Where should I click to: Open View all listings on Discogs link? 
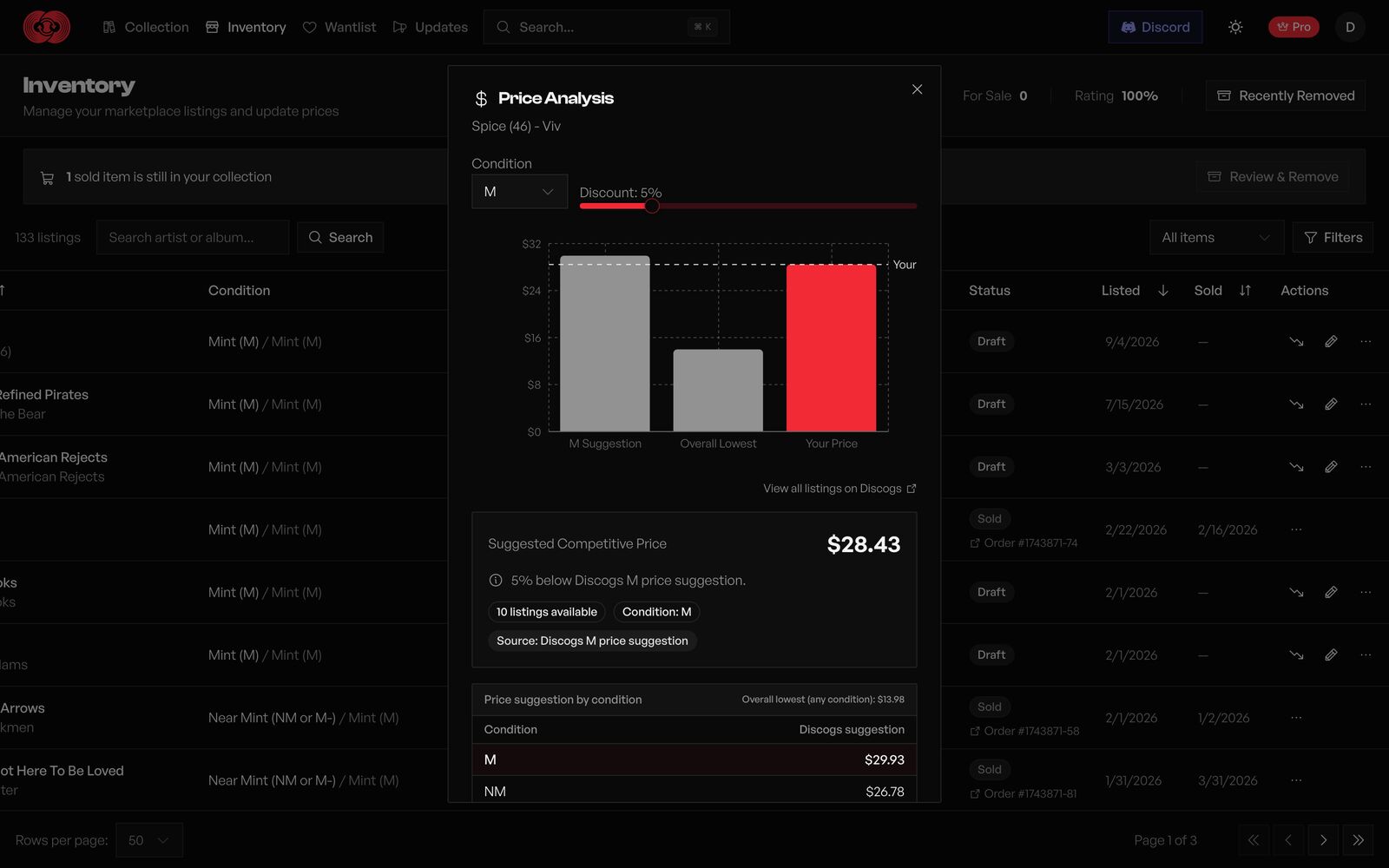tap(839, 489)
